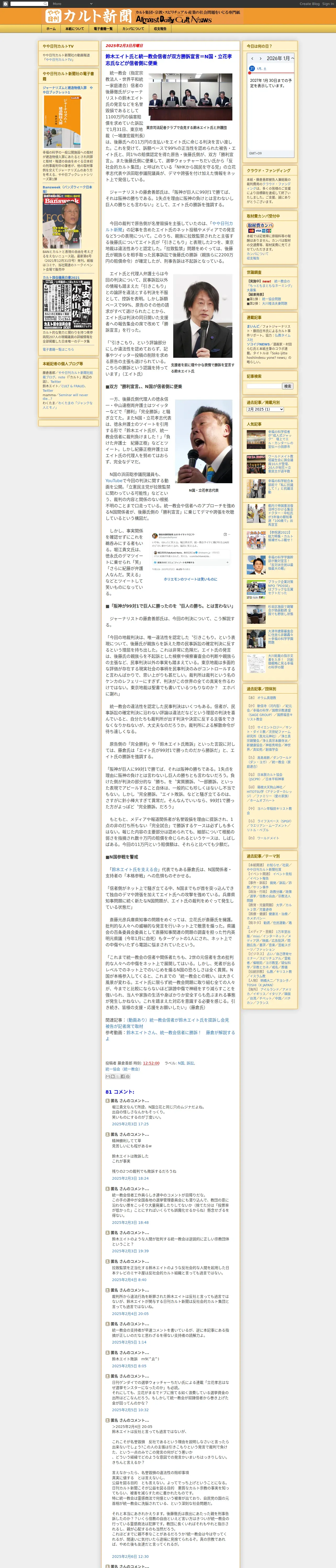
Task: Click the 記事検索 article search input field
Action: pyautogui.click(x=264, y=386)
